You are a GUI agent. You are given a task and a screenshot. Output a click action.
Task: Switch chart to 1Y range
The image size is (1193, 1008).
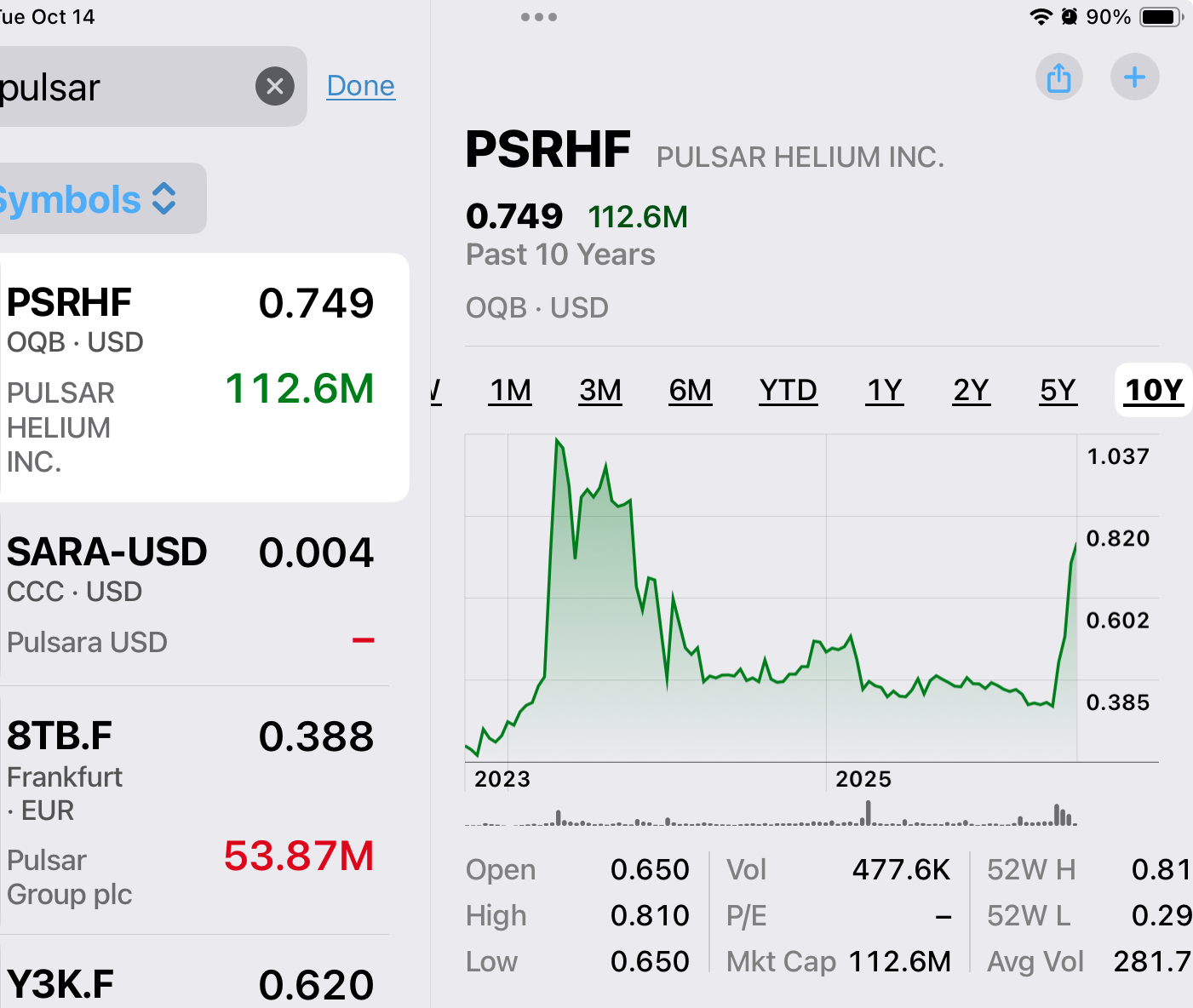click(885, 390)
